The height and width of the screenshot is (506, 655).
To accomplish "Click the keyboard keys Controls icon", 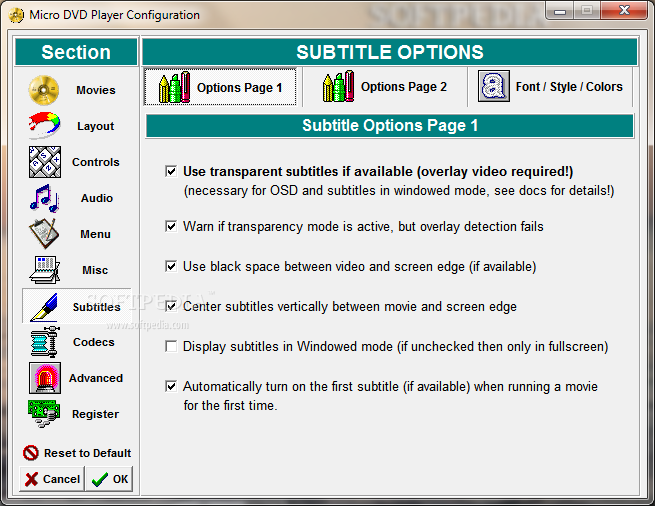I will (x=45, y=162).
